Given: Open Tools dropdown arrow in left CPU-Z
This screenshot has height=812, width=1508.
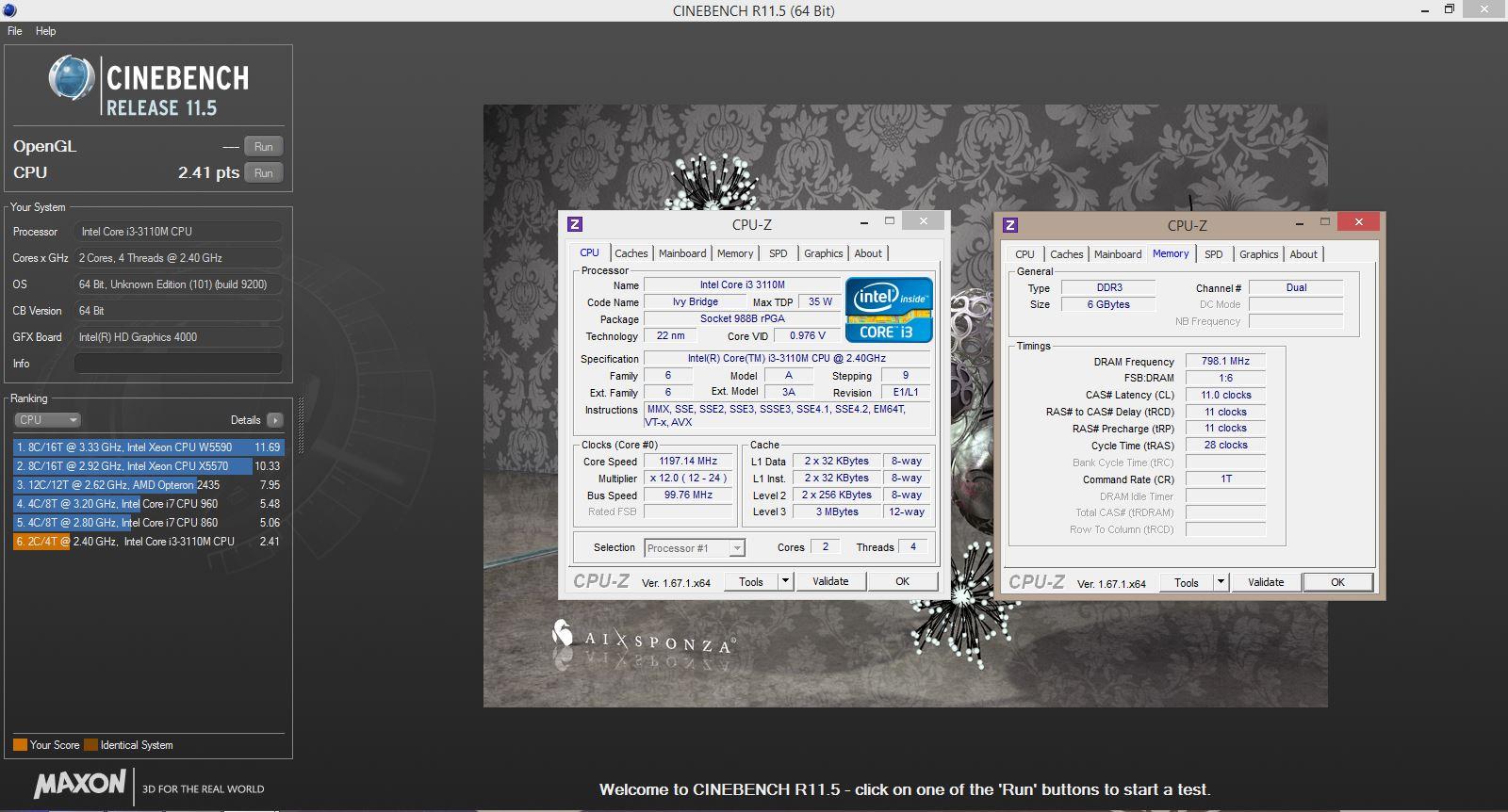Looking at the screenshot, I should coord(785,582).
